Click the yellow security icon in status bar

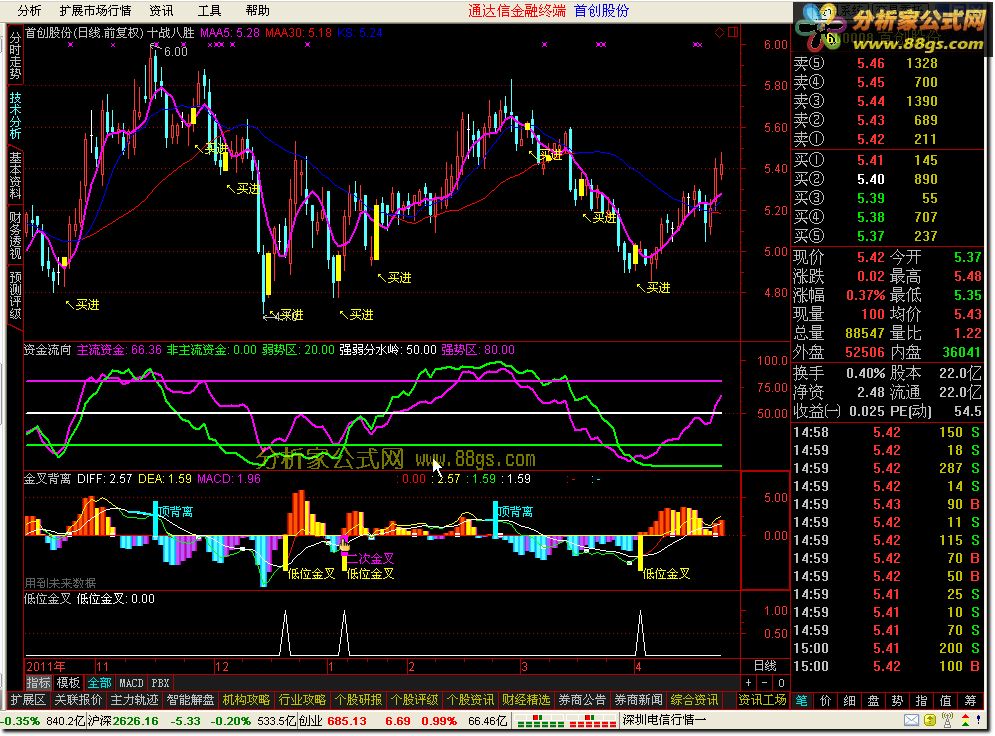[x=930, y=720]
